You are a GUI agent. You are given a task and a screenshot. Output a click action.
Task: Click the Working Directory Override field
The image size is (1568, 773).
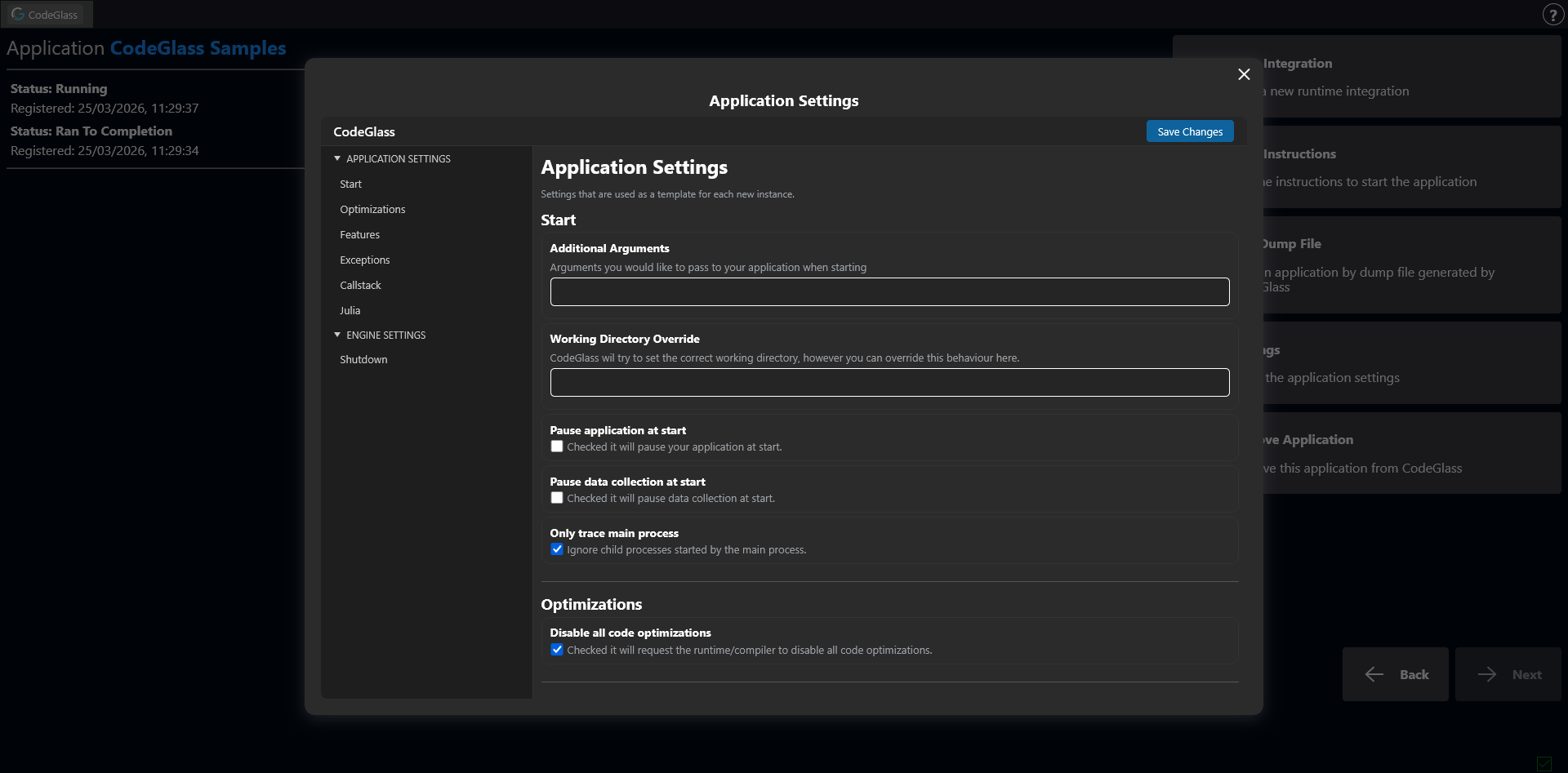click(x=889, y=382)
